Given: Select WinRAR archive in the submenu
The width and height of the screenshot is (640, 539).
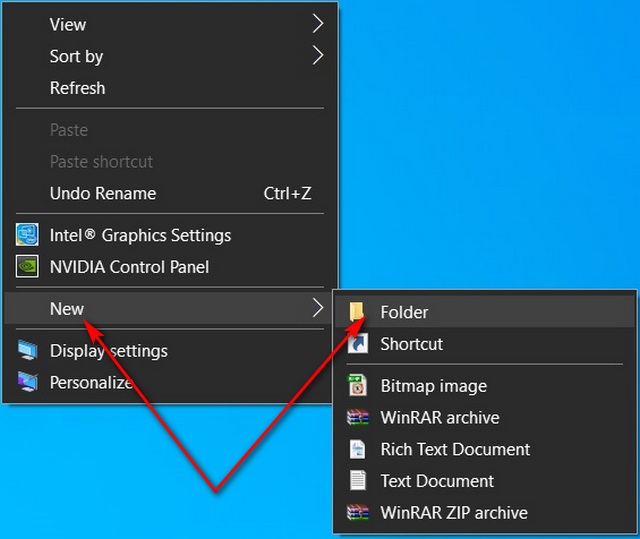Looking at the screenshot, I should coord(485,417).
